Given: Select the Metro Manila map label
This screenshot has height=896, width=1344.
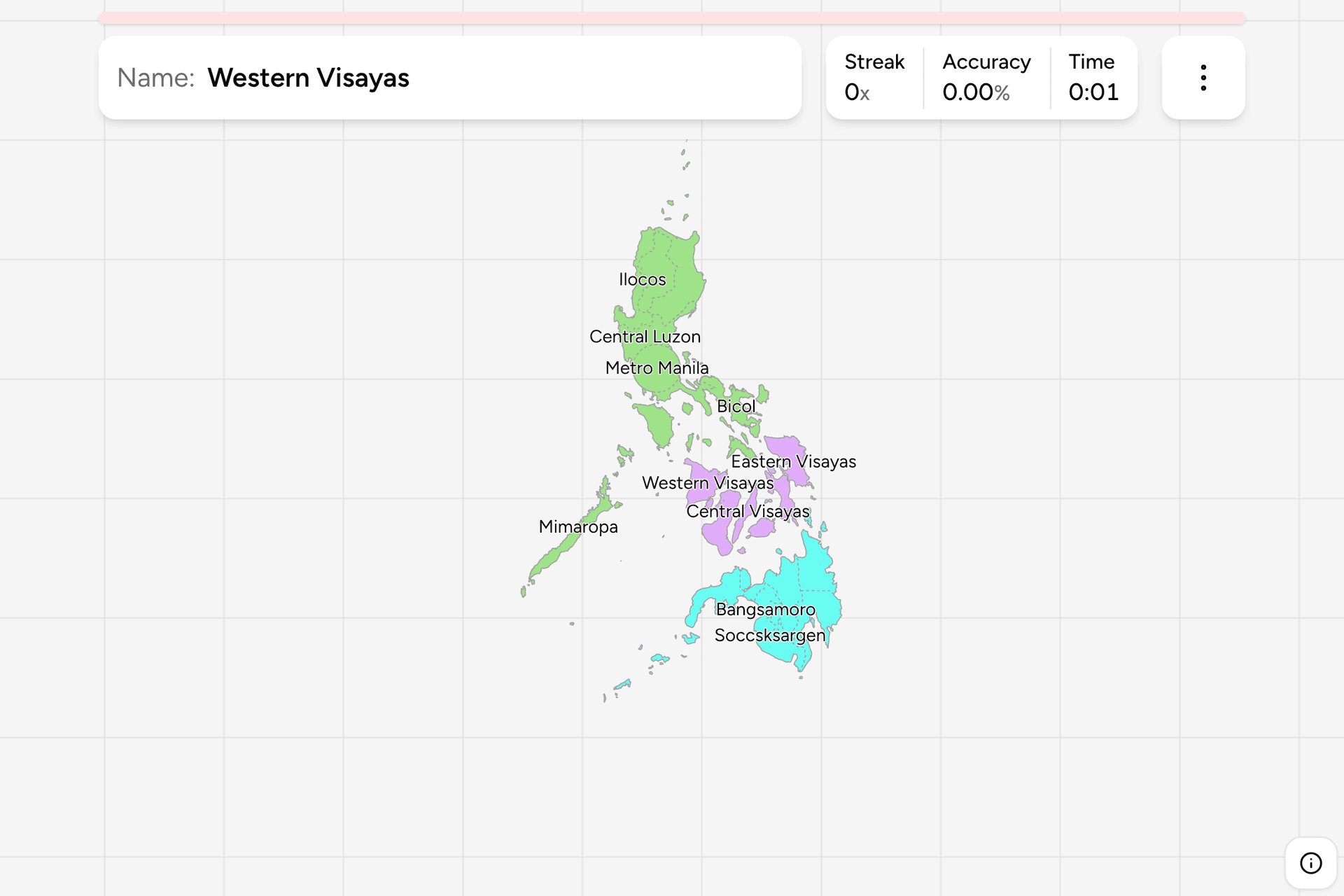Looking at the screenshot, I should pos(657,368).
